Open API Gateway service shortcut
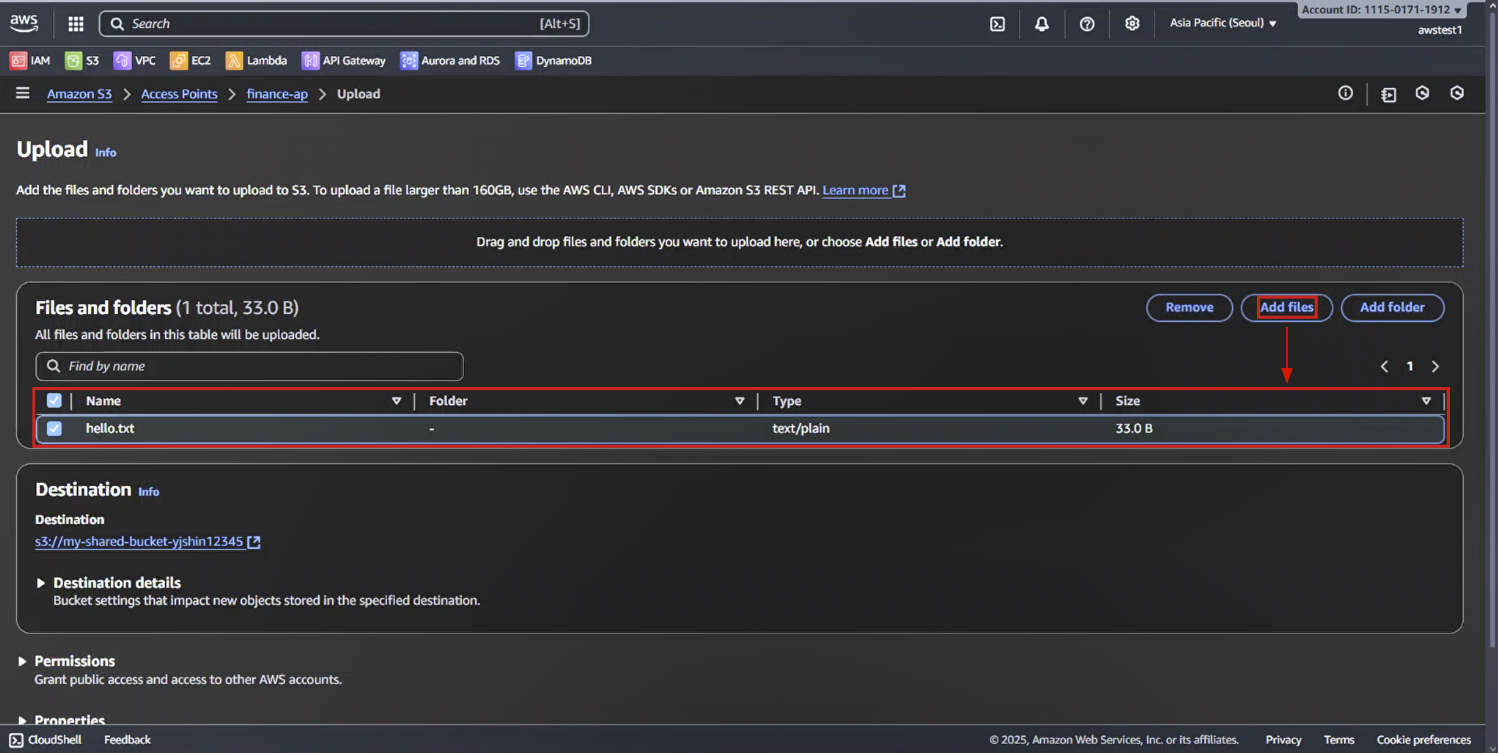 pyautogui.click(x=344, y=61)
